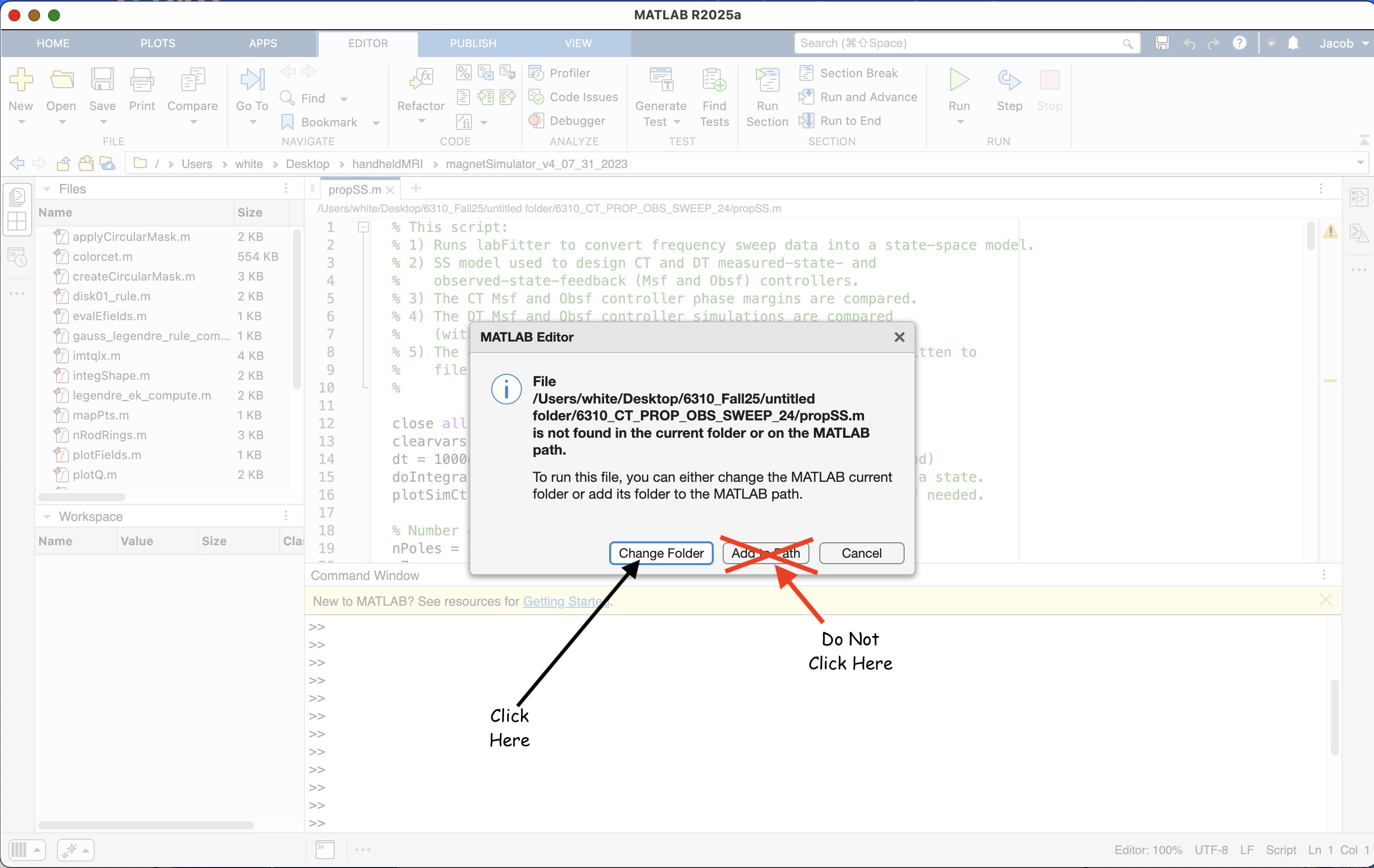Viewport: 1374px width, 868px height.
Task: Open the Find dropdown arrow
Action: click(343, 99)
